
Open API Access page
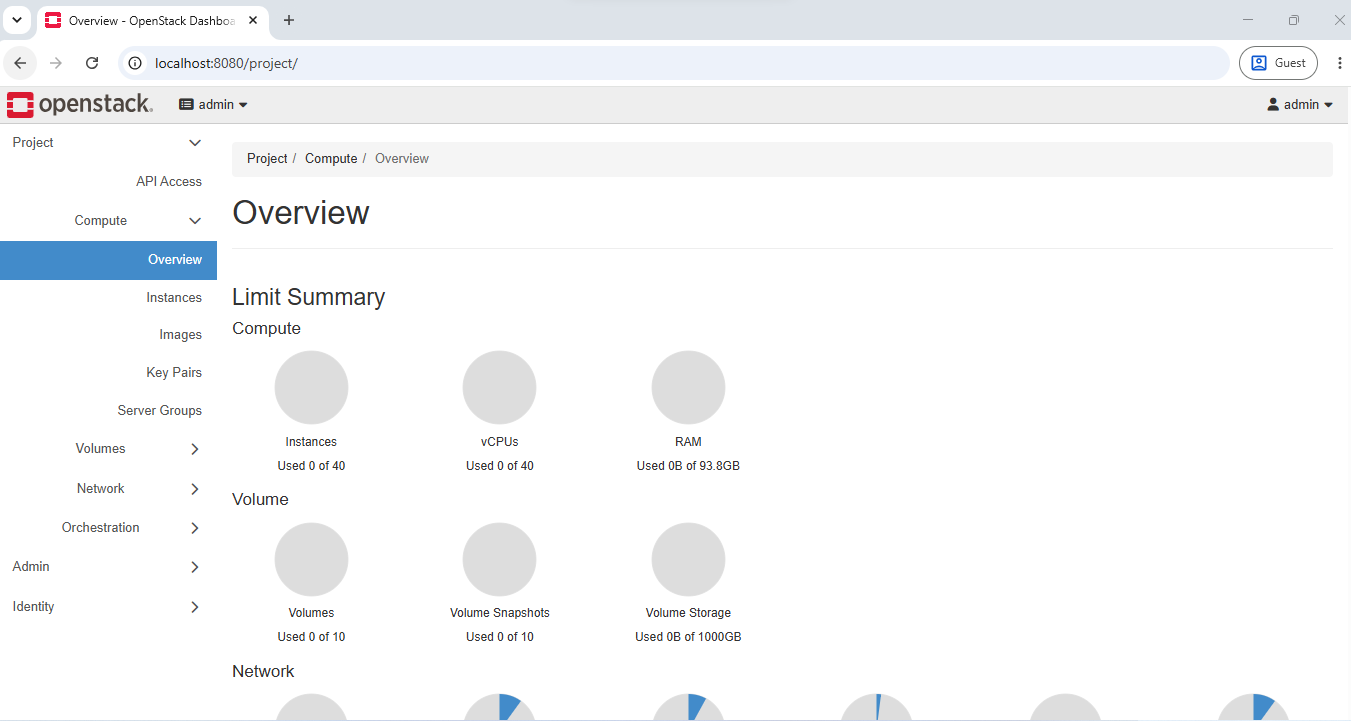[169, 181]
